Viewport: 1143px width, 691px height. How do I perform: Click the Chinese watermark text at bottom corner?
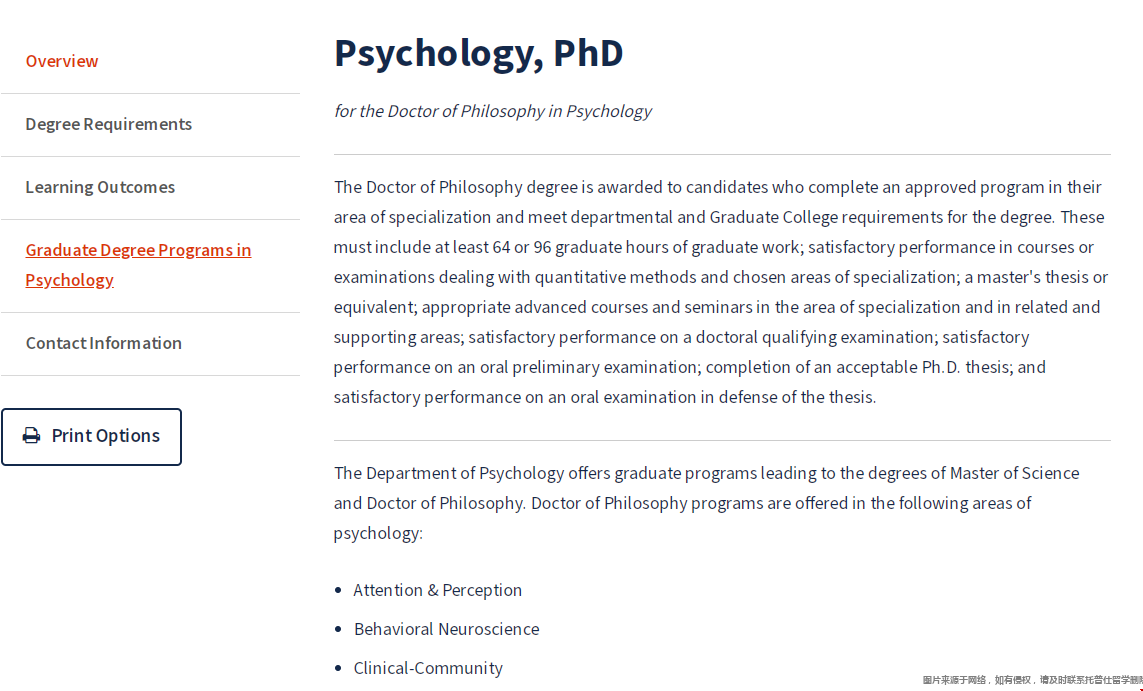tap(1032, 680)
